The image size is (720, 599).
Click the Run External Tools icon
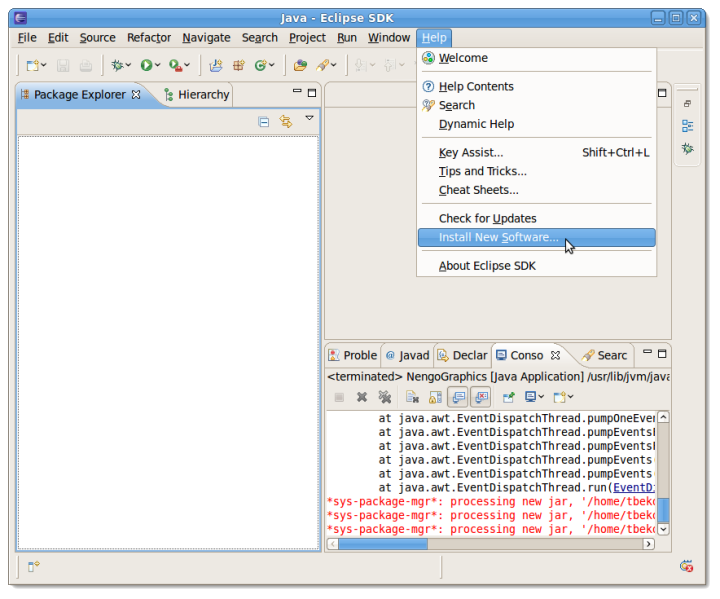[175, 66]
